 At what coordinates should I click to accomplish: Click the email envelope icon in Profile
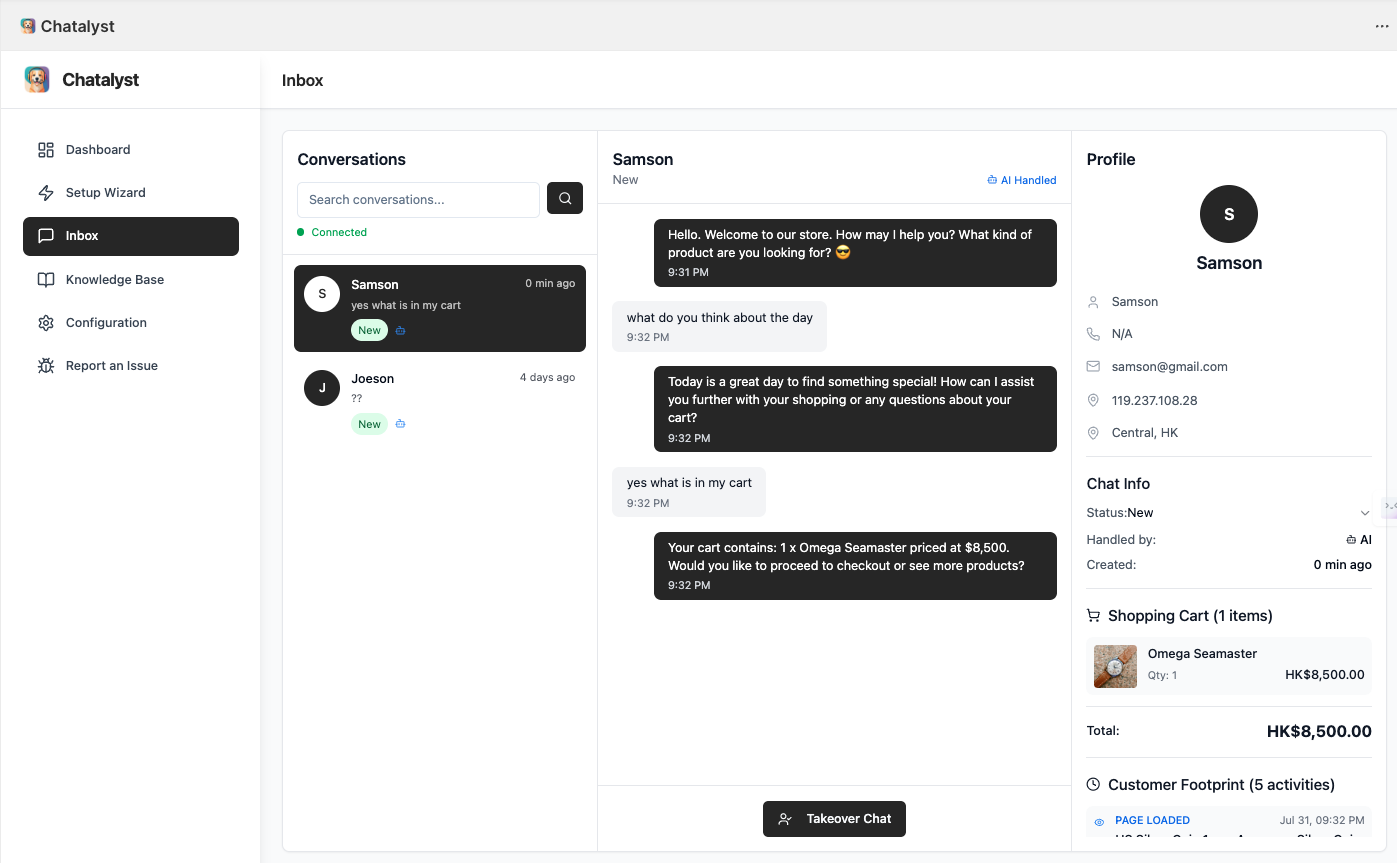coord(1093,367)
